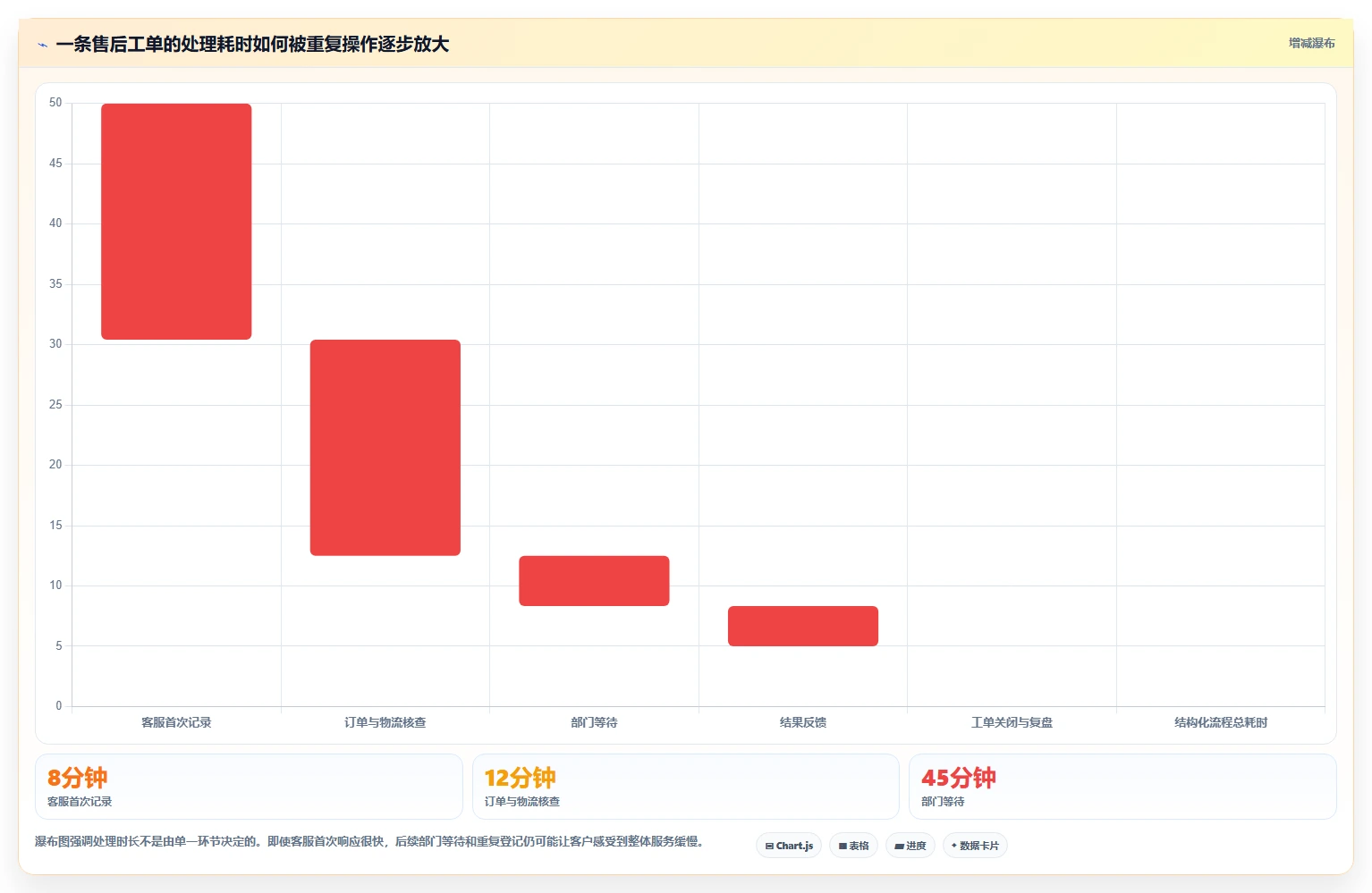Click the y-axis value 25
Image resolution: width=1372 pixels, height=893 pixels.
tap(55, 405)
